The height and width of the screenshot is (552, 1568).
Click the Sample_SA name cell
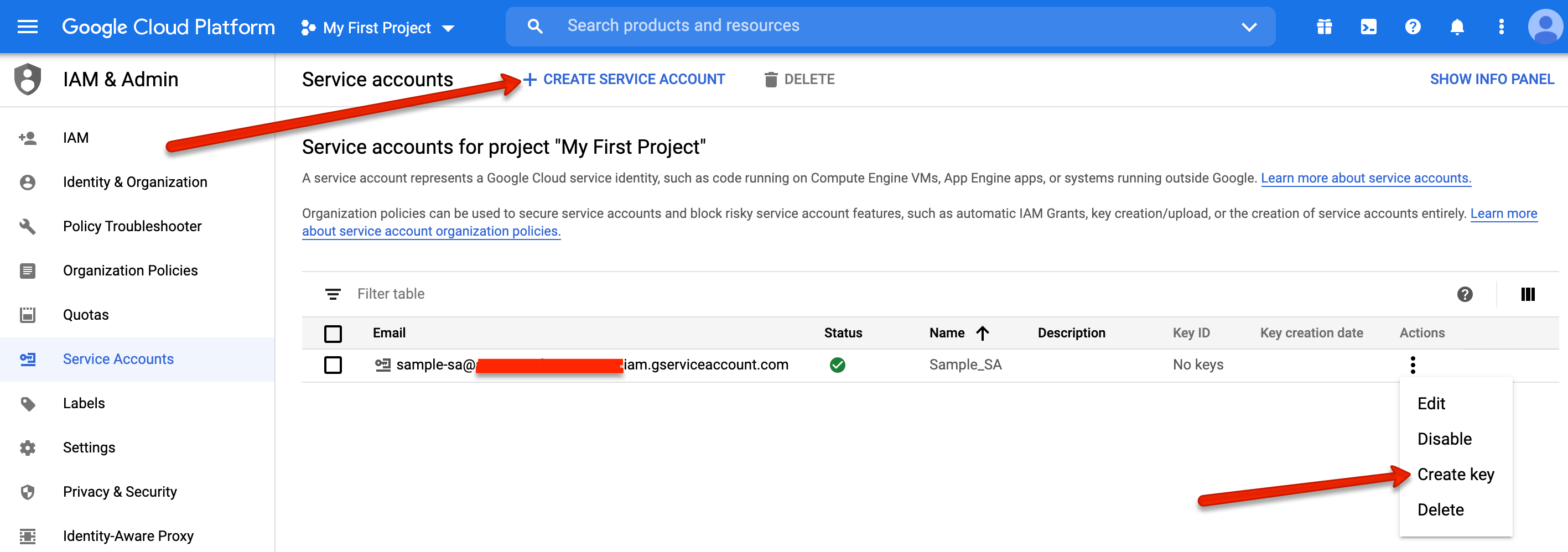(x=965, y=365)
